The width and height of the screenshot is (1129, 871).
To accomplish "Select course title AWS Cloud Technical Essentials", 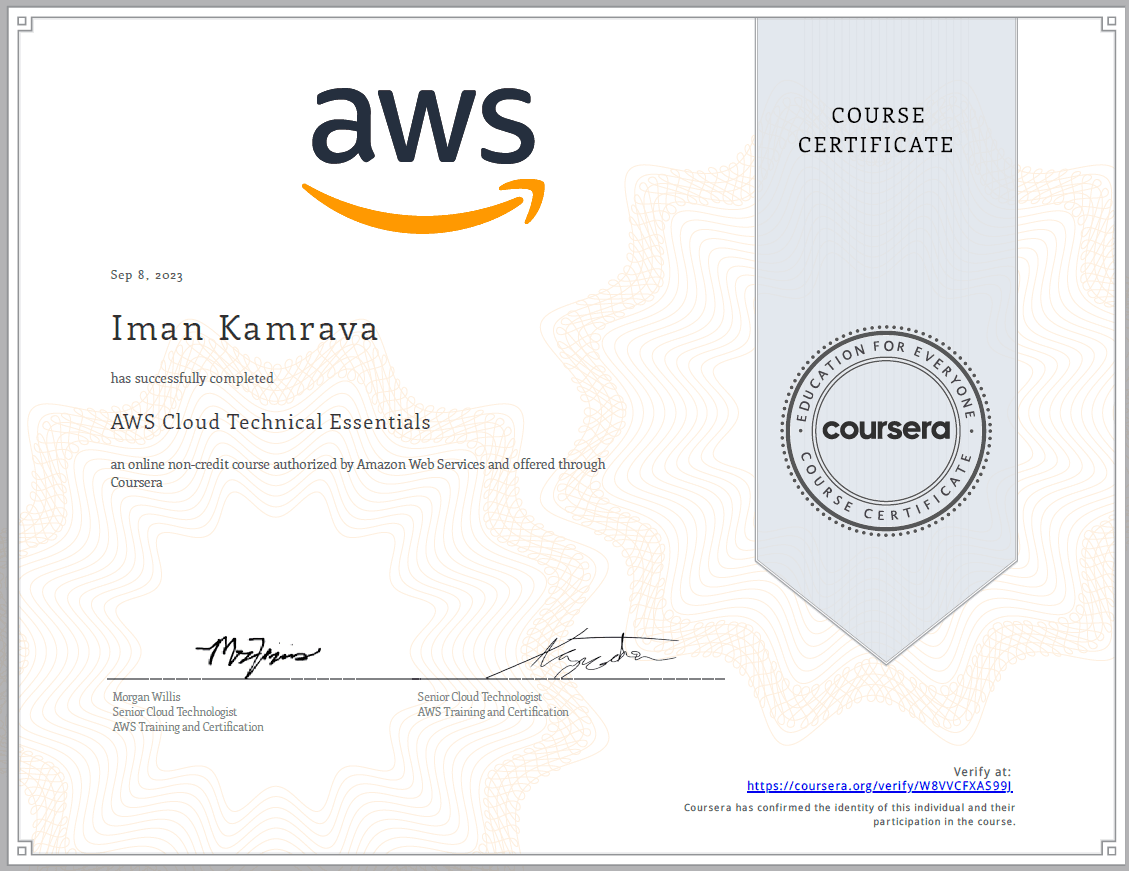I will pyautogui.click(x=271, y=422).
